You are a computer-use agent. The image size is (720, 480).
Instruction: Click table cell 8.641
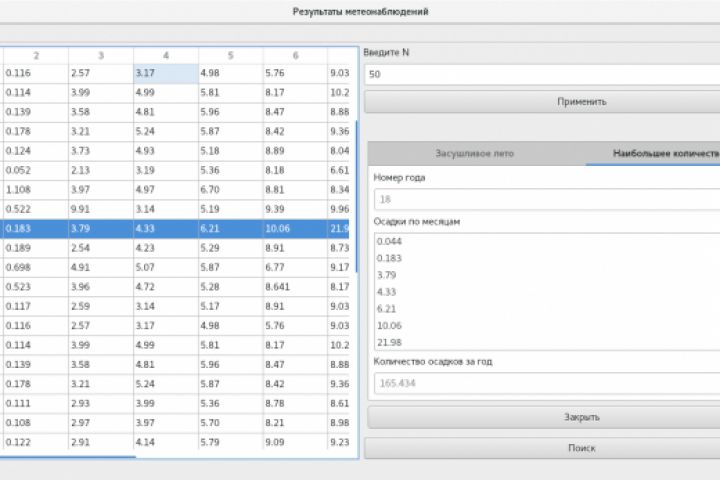[x=295, y=287]
